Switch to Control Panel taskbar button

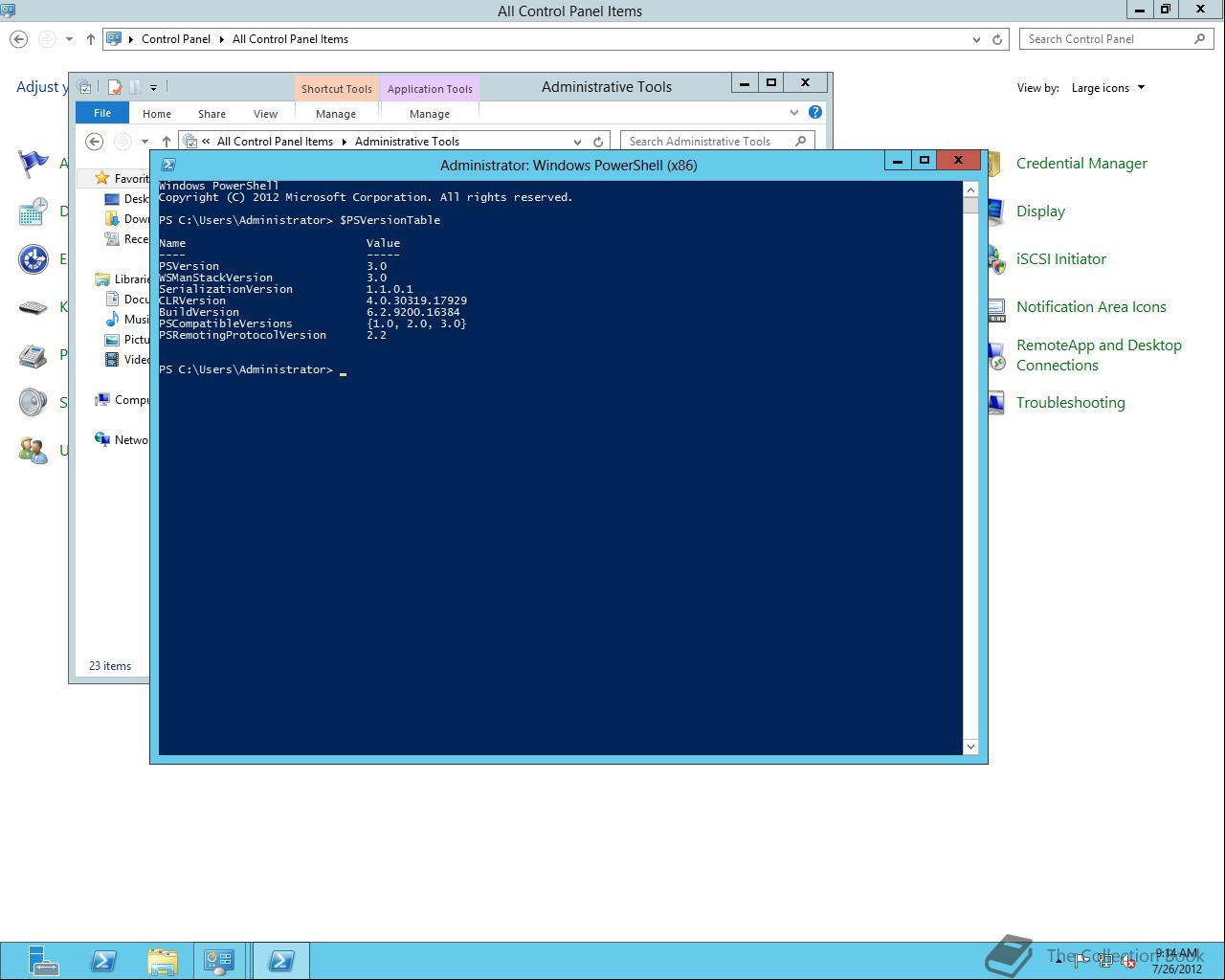click(219, 961)
